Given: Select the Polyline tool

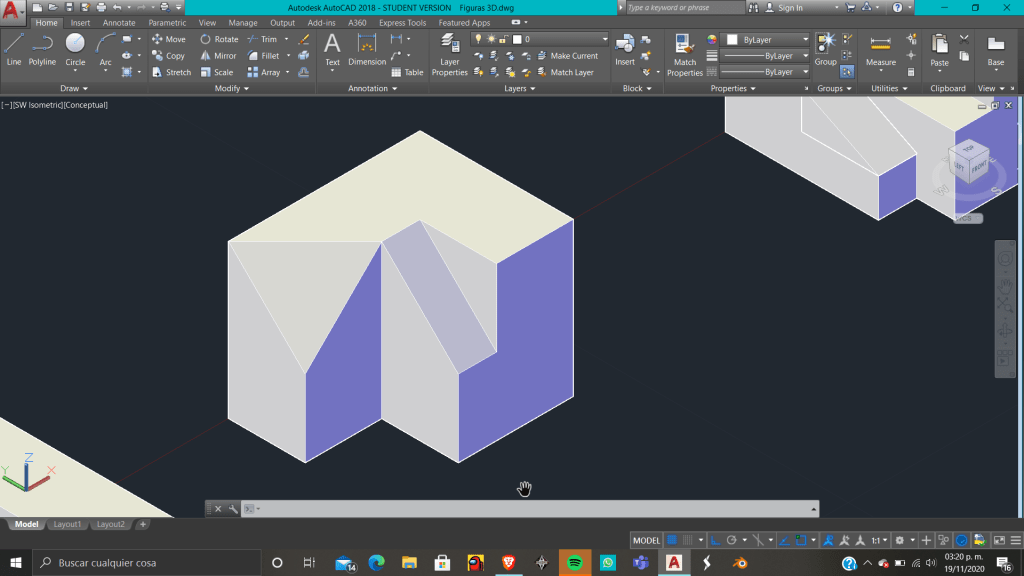Looking at the screenshot, I should coord(42,48).
